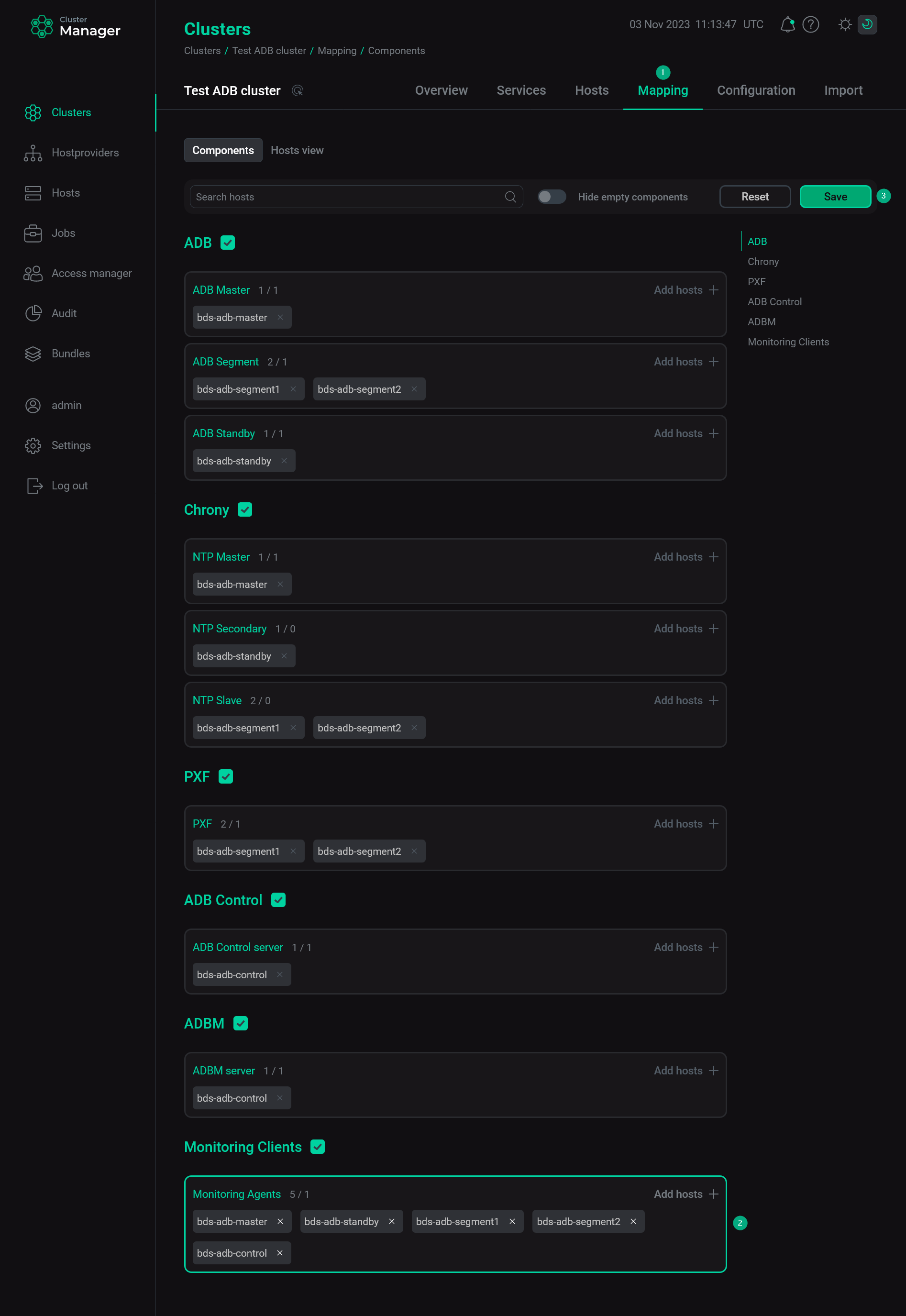Uncheck the Monitoring Clients checkbox
The image size is (906, 1316).
[x=318, y=1147]
